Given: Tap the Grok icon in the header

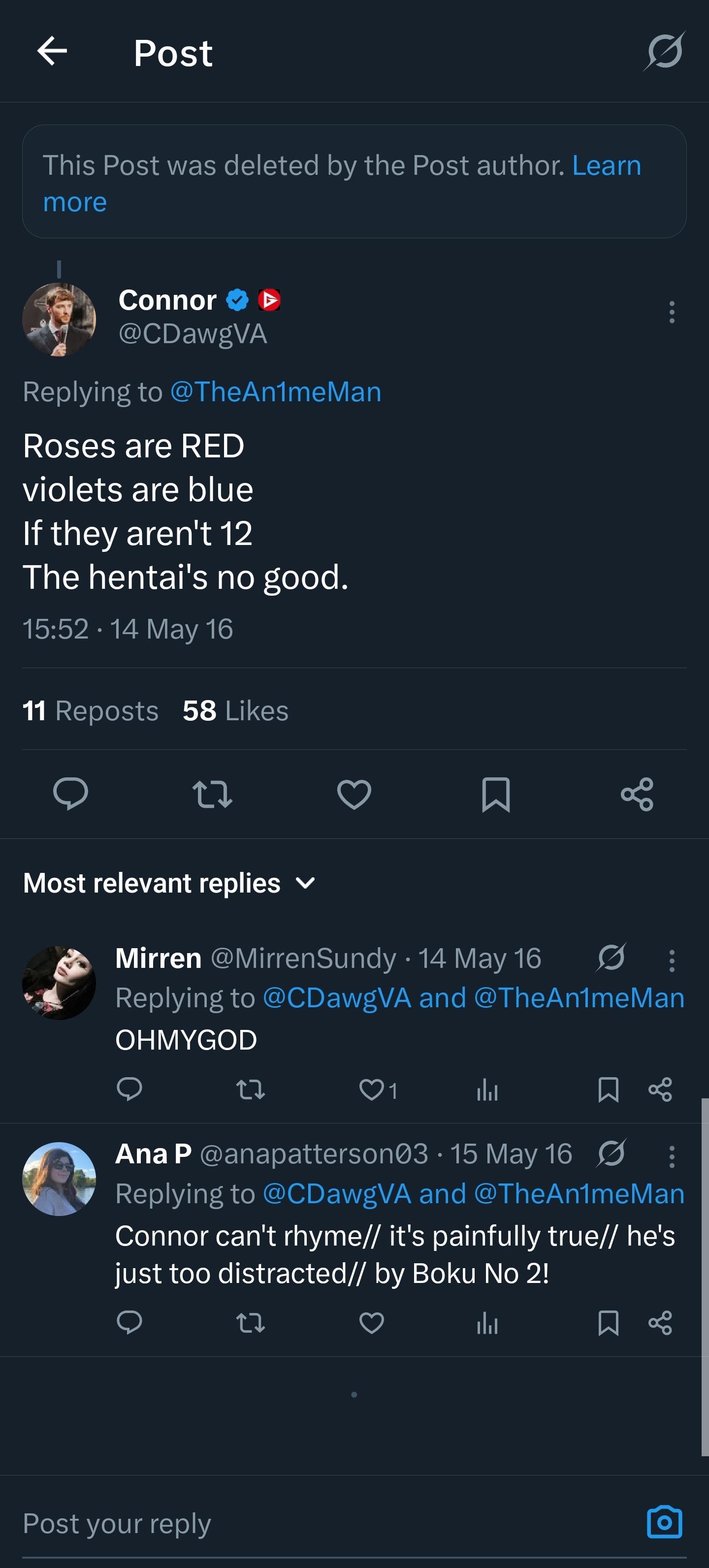Looking at the screenshot, I should [664, 52].
